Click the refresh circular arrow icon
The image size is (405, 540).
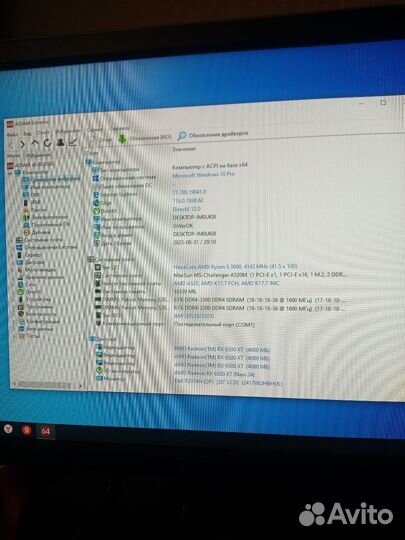(47, 143)
